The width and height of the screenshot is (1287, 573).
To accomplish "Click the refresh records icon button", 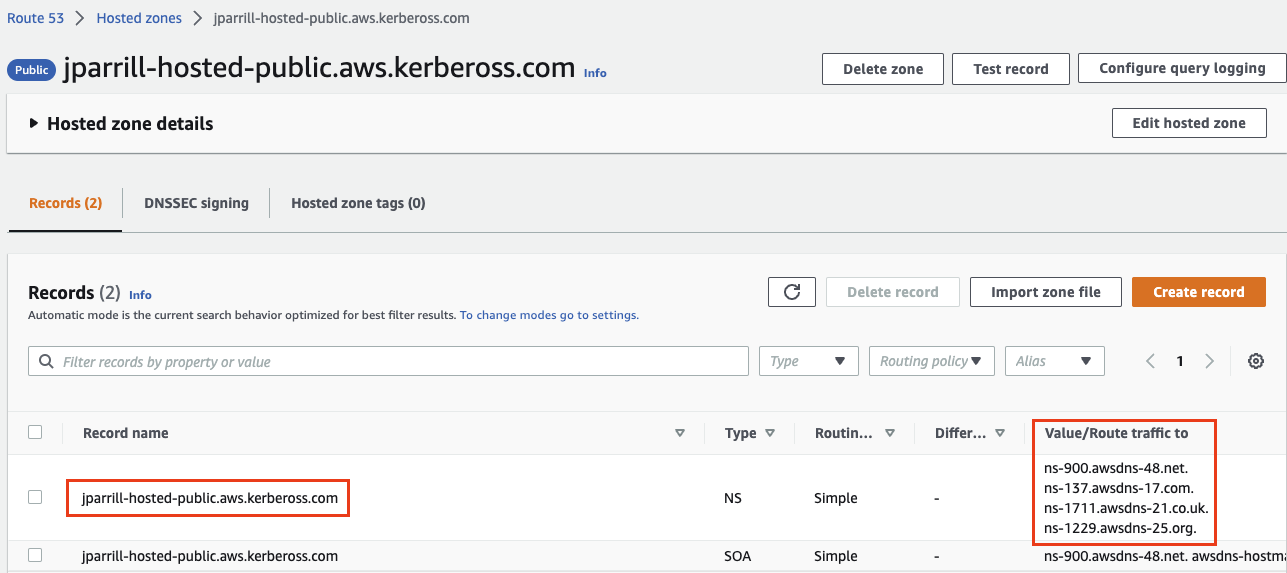I will (792, 292).
